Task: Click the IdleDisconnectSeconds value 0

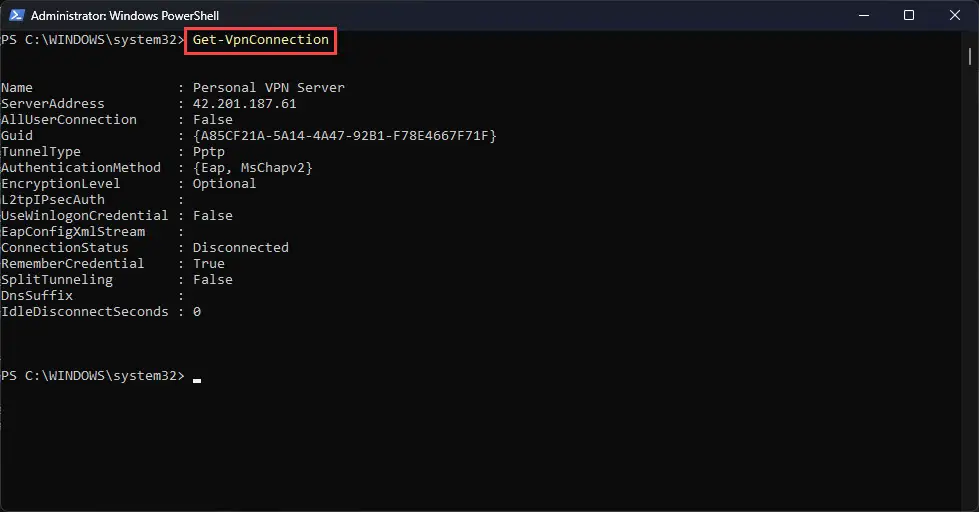Action: coord(197,312)
